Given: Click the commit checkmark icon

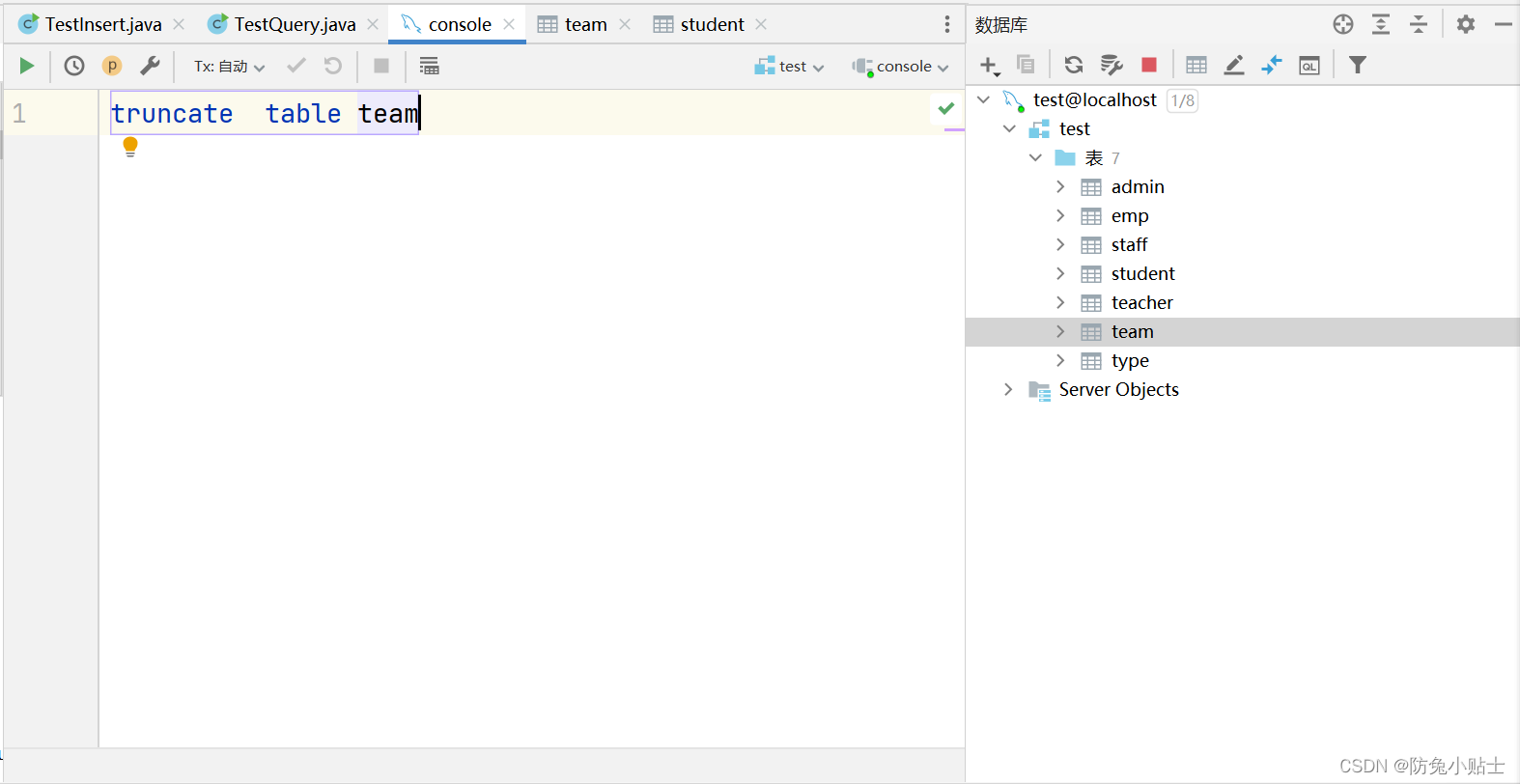Looking at the screenshot, I should click(x=296, y=66).
